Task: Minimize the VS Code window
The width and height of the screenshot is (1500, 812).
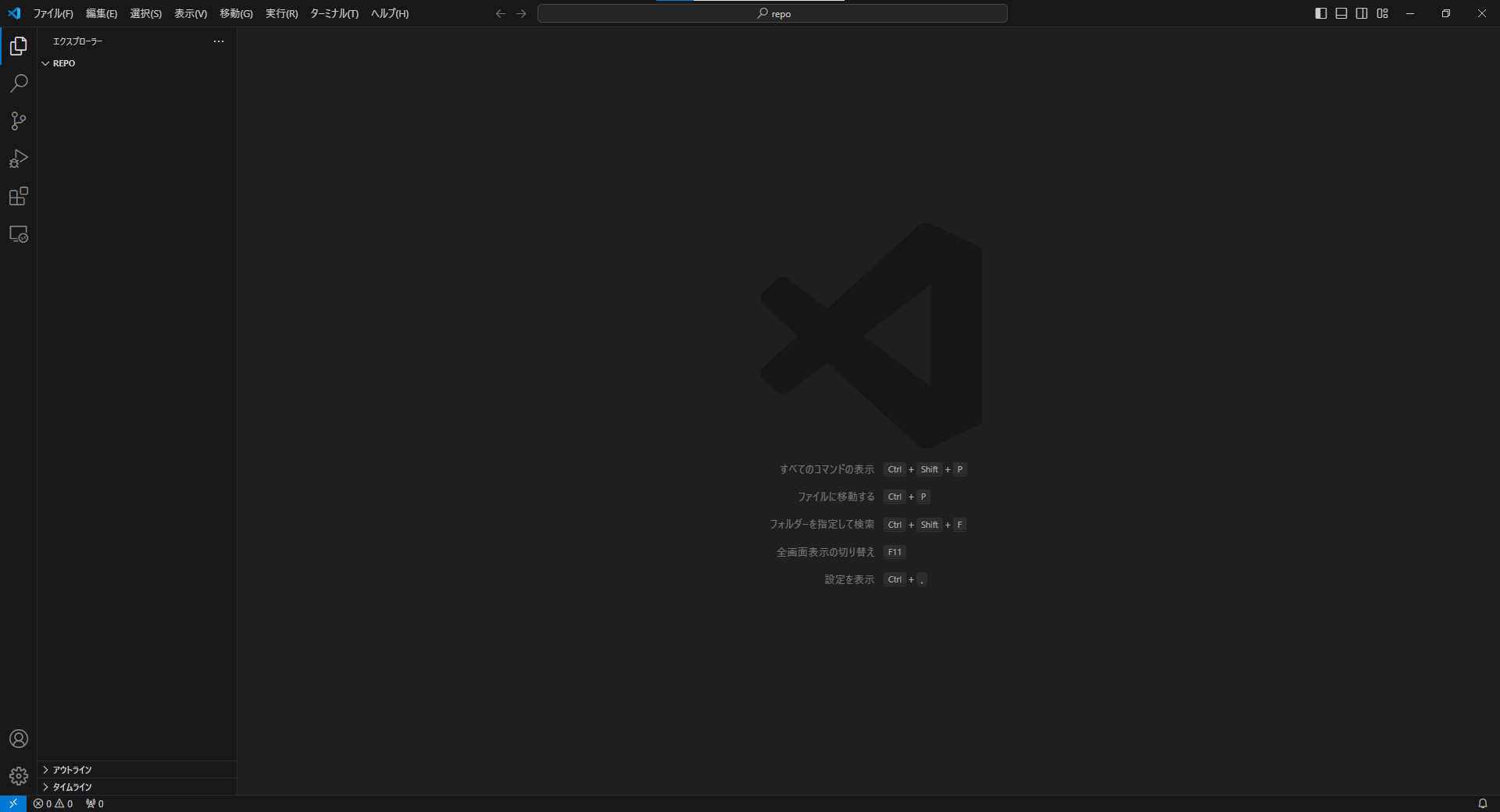Action: click(x=1410, y=13)
